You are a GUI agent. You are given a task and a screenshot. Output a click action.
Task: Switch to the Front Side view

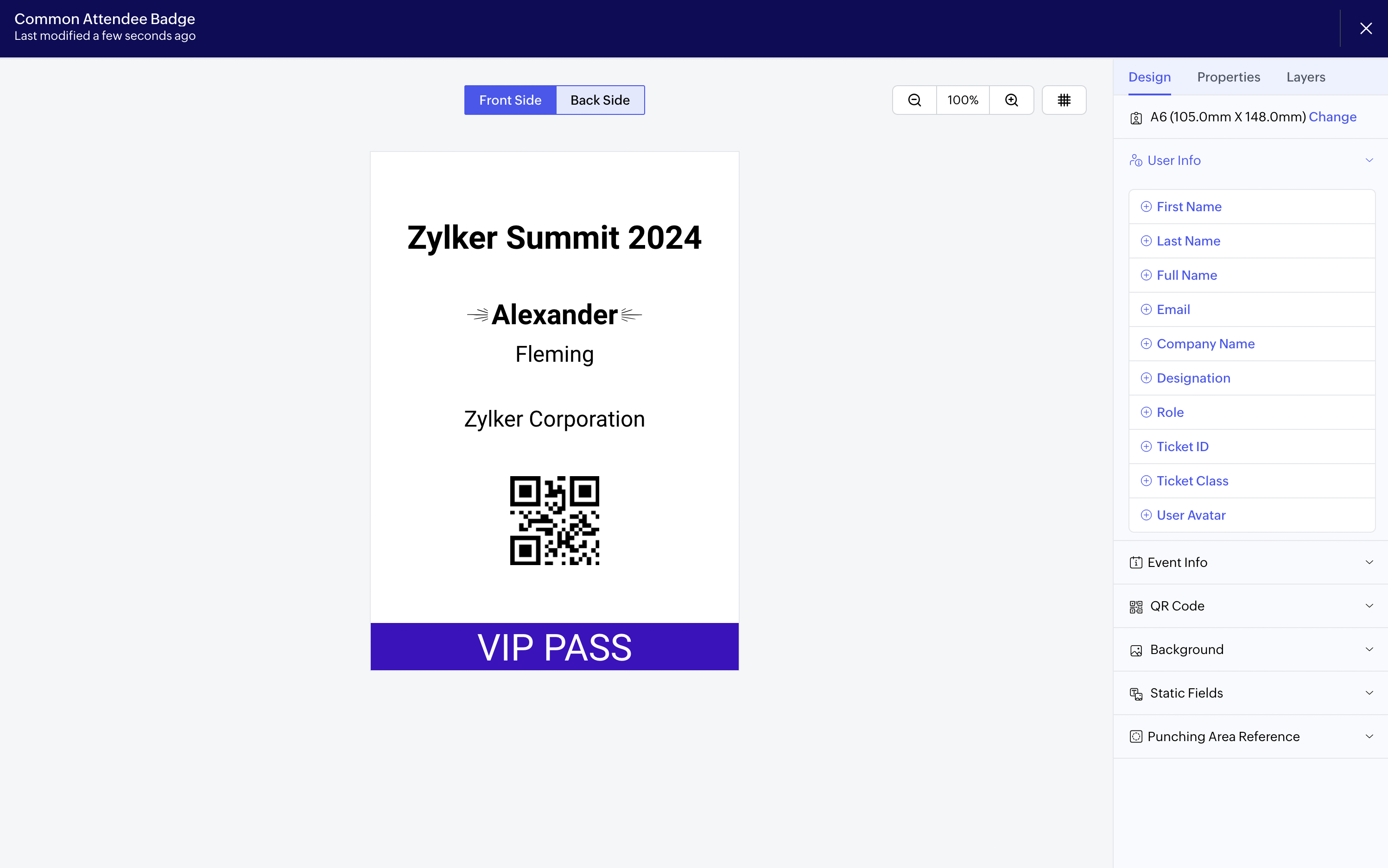pyautogui.click(x=510, y=100)
